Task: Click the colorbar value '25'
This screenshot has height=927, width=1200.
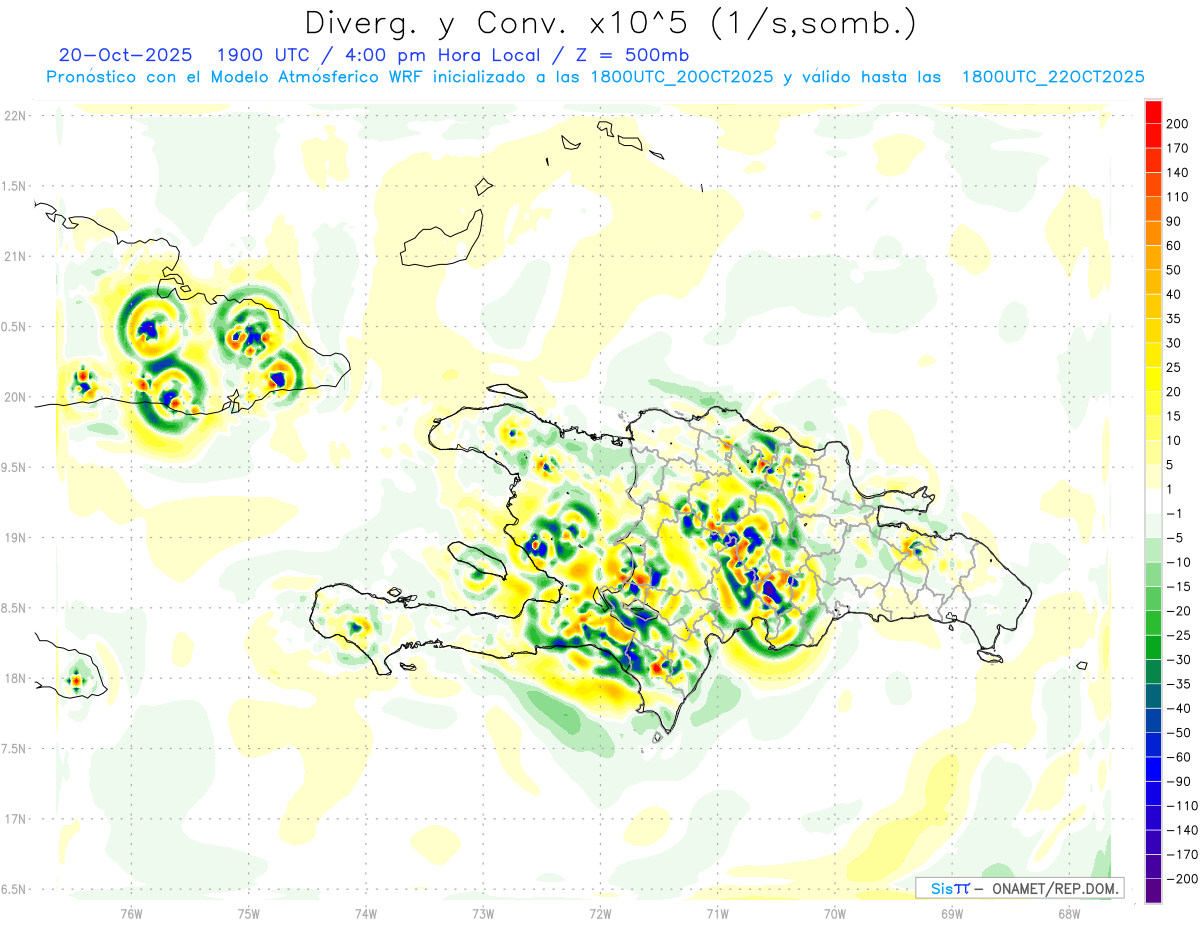Action: pos(1175,367)
